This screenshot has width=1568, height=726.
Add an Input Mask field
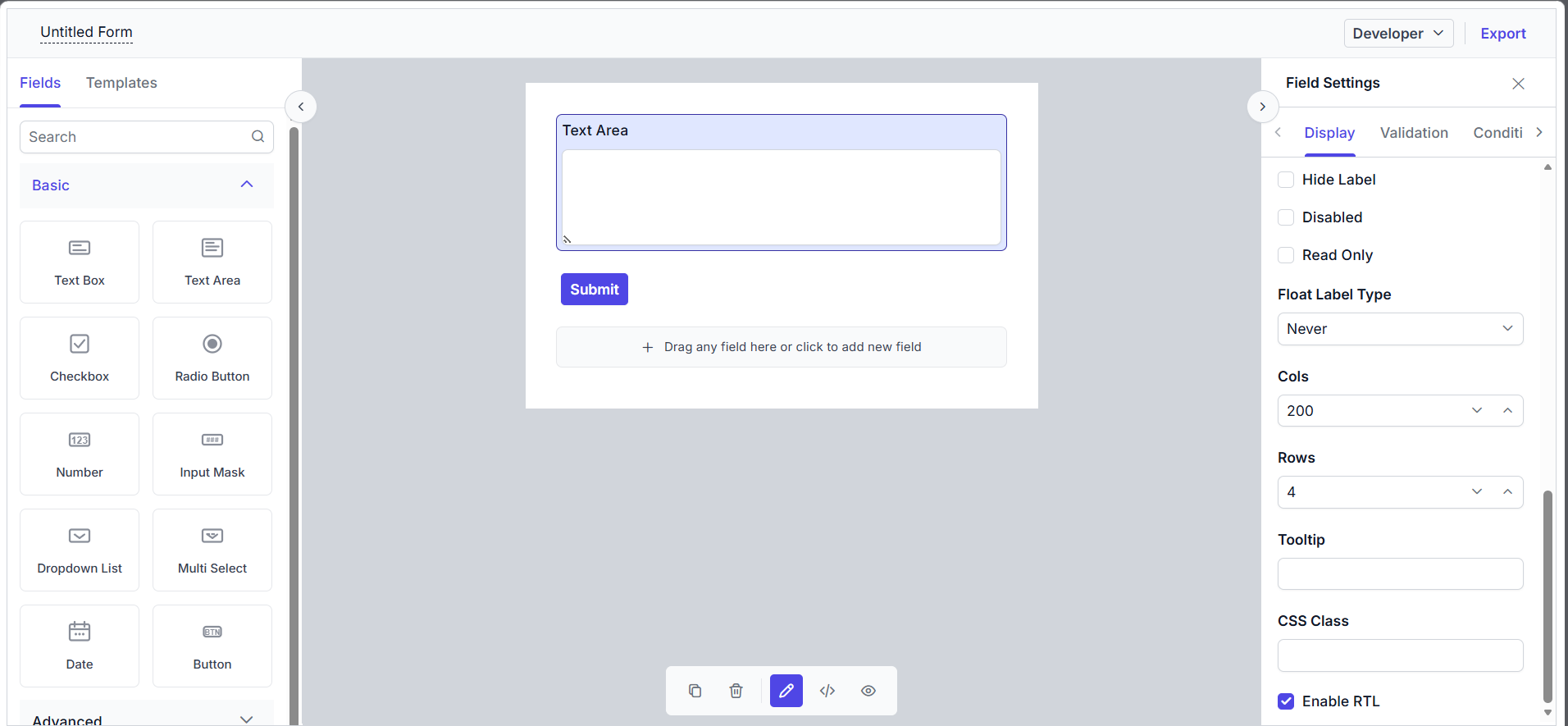[x=212, y=454]
